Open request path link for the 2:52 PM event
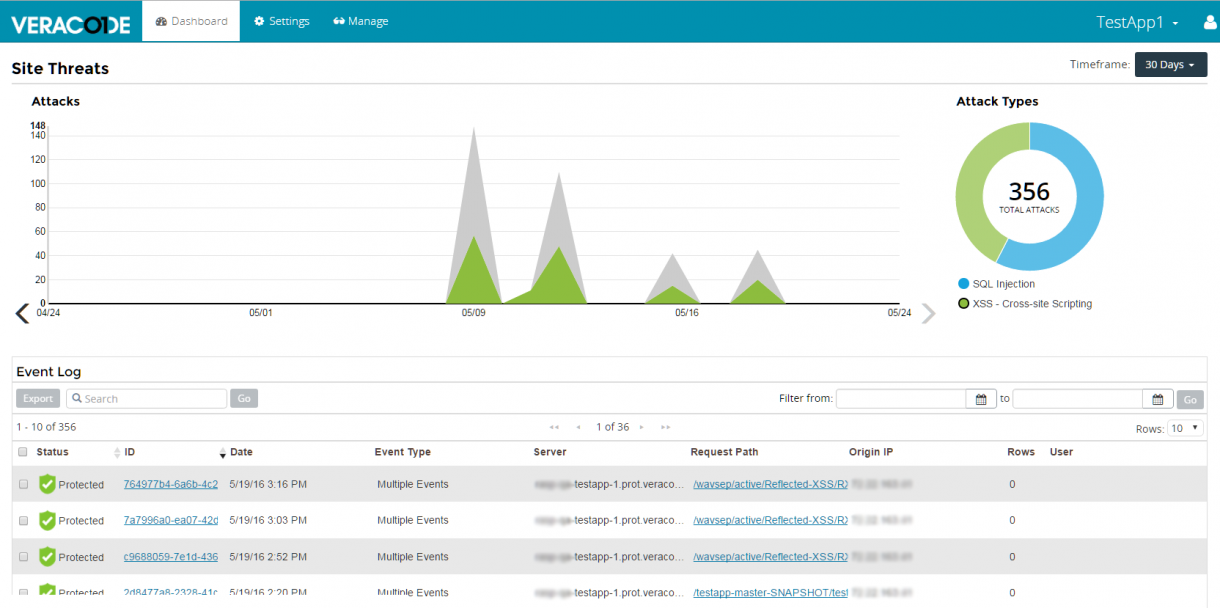Image resolution: width=1220 pixels, height=608 pixels. tap(770, 556)
